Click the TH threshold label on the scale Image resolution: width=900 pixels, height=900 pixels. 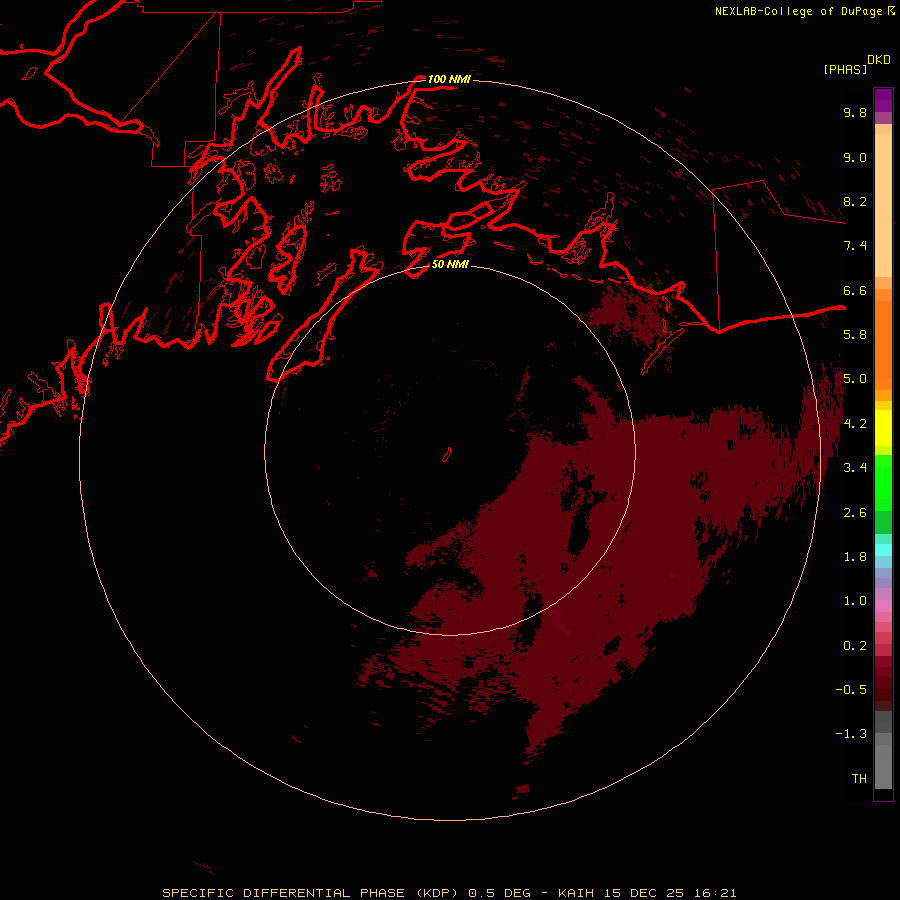pyautogui.click(x=859, y=779)
